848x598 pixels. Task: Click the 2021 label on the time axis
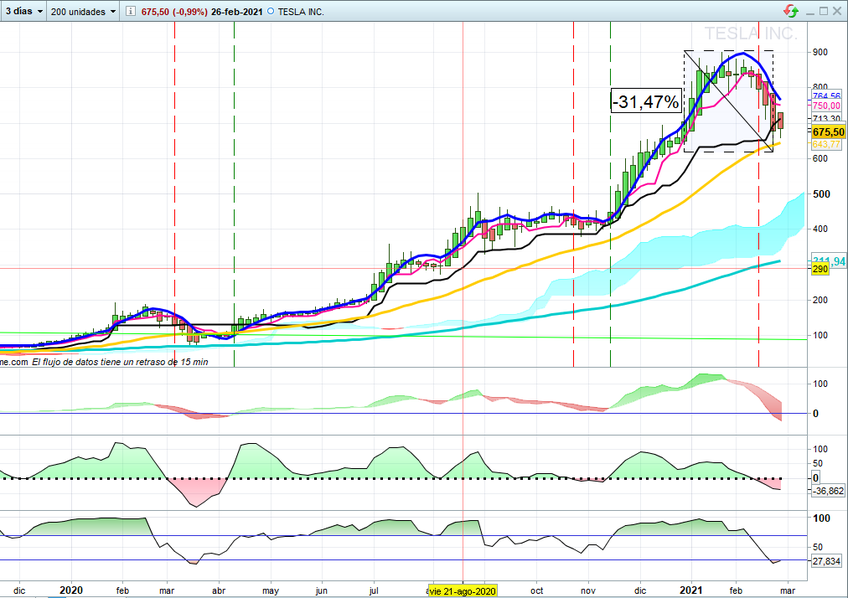(x=691, y=590)
